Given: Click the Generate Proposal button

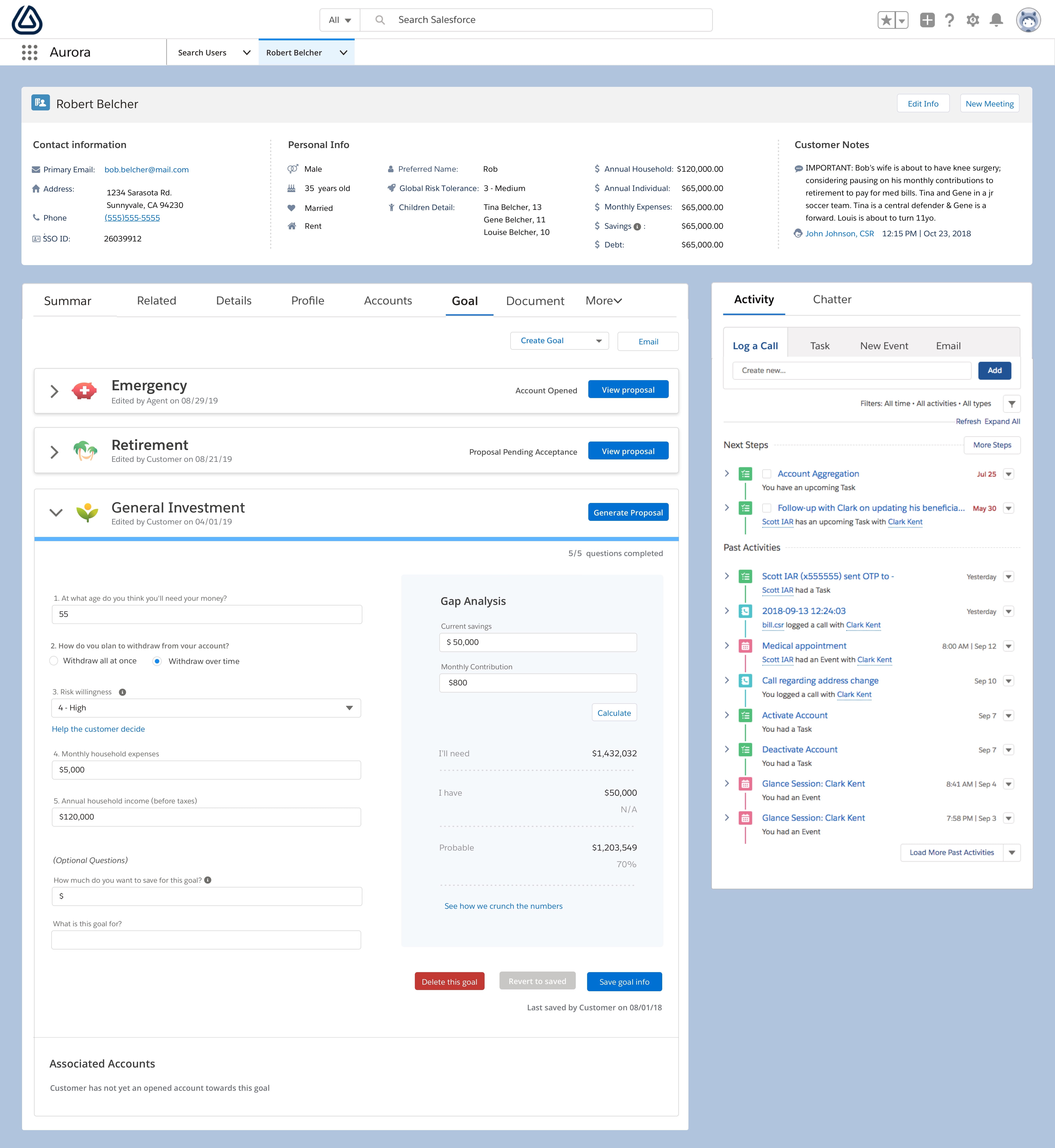Looking at the screenshot, I should pos(628,512).
